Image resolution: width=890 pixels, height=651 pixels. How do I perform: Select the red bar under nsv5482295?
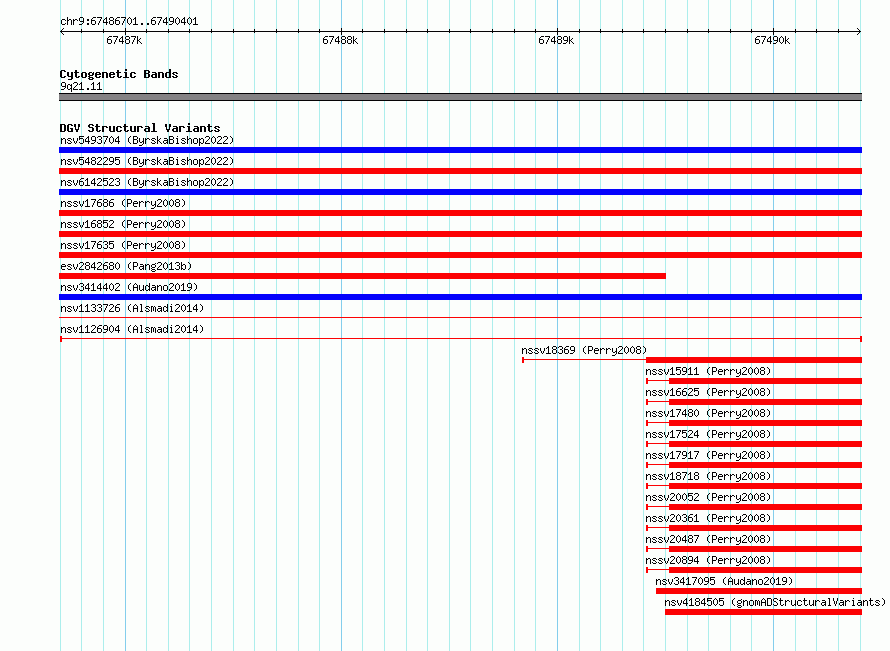(460, 171)
